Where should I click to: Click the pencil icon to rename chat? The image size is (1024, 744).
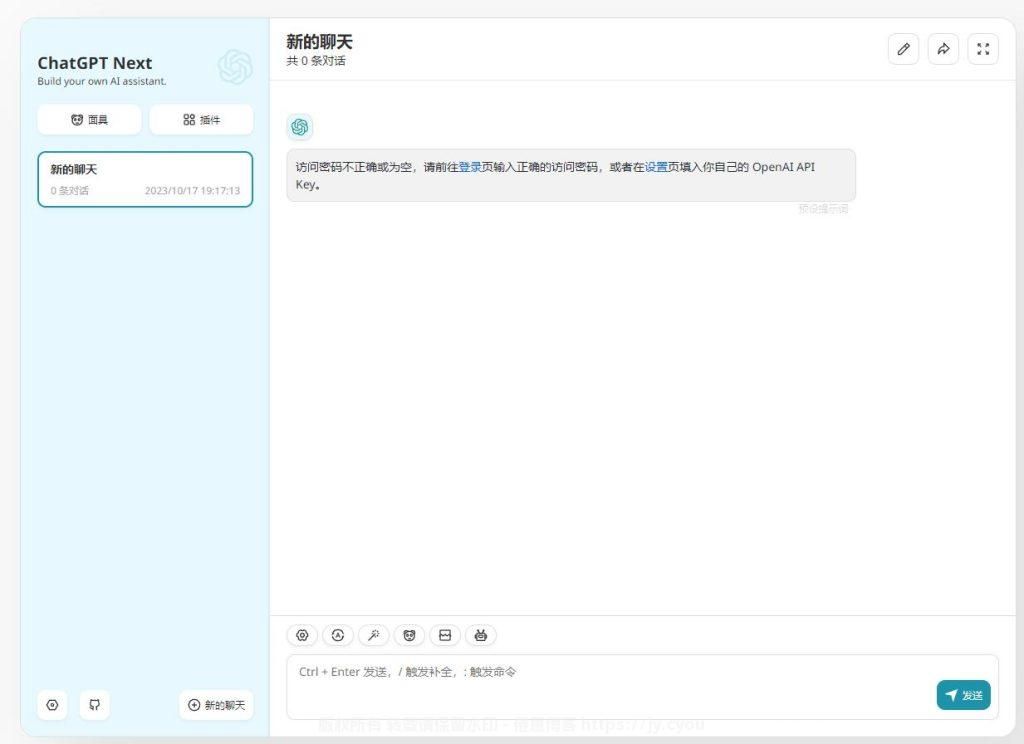[903, 49]
